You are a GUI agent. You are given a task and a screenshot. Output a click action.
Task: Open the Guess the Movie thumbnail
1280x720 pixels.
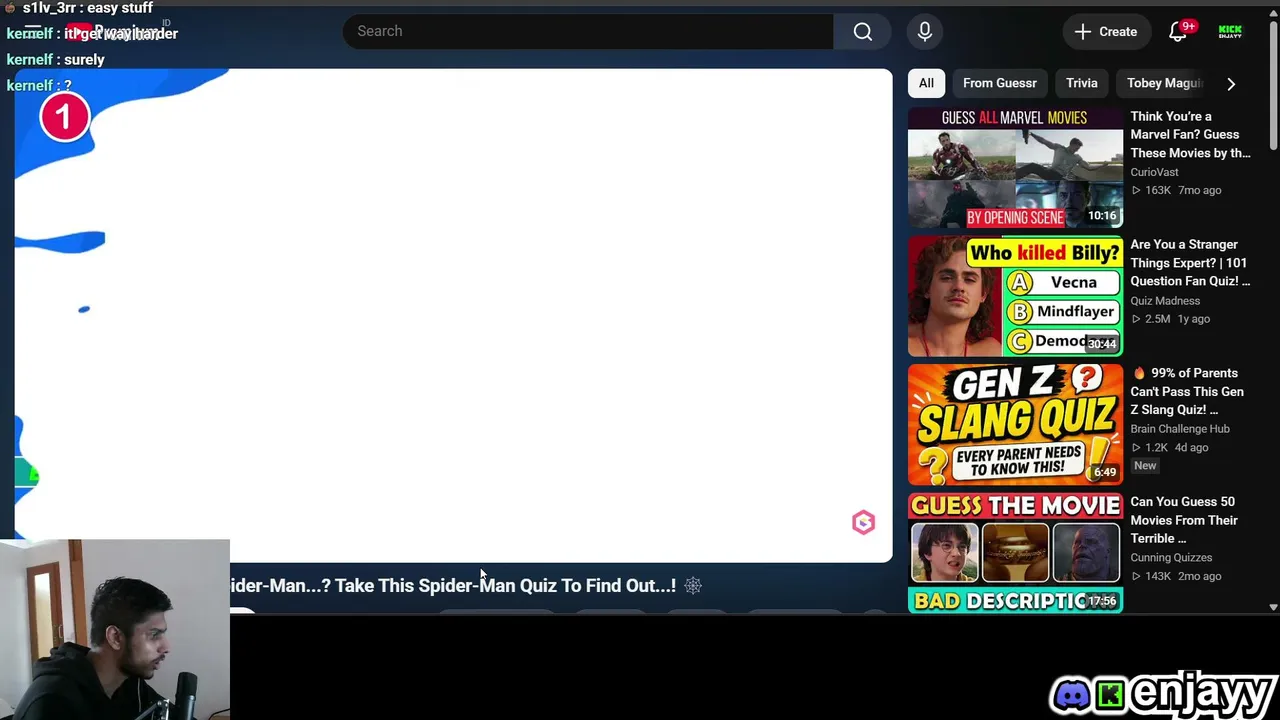point(1015,553)
